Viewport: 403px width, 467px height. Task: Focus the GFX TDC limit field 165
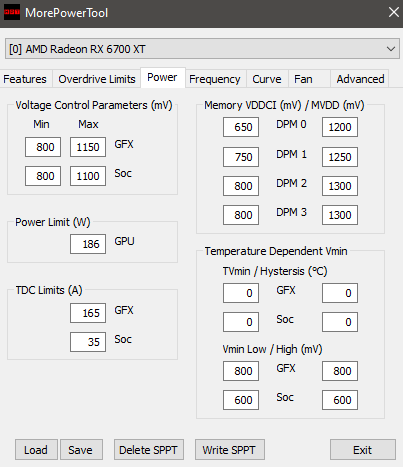click(x=88, y=313)
